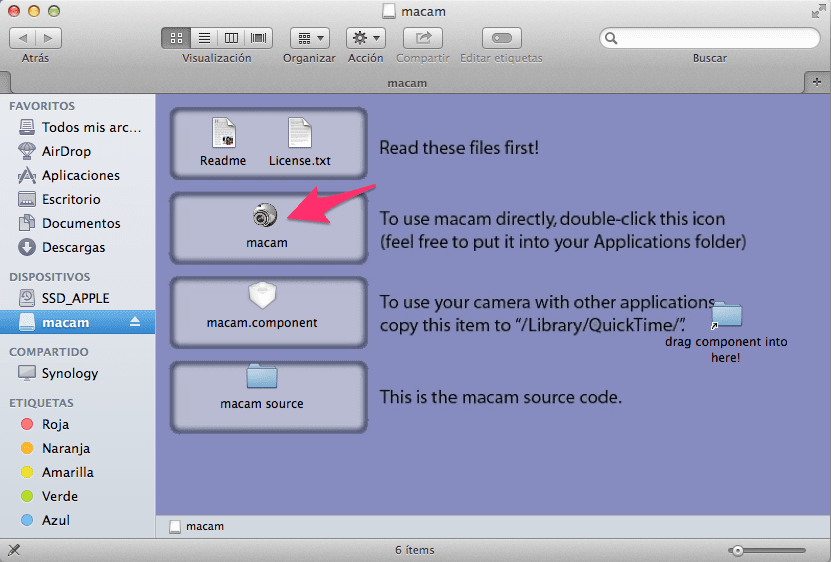Viewport: 831px width, 562px height.
Task: Select the License.txt document icon
Action: pos(299,133)
